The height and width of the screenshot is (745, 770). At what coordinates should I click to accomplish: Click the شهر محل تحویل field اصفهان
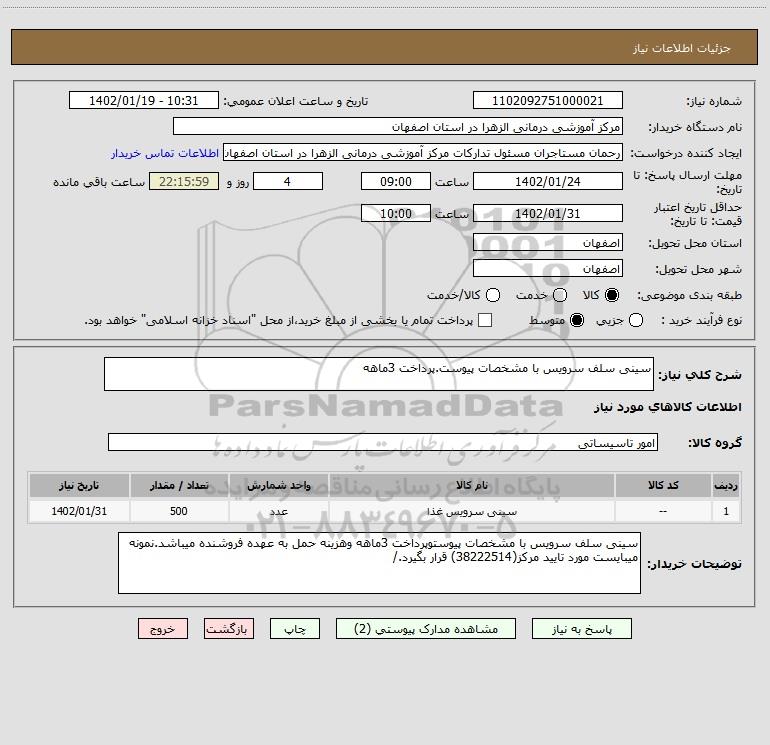[x=548, y=268]
